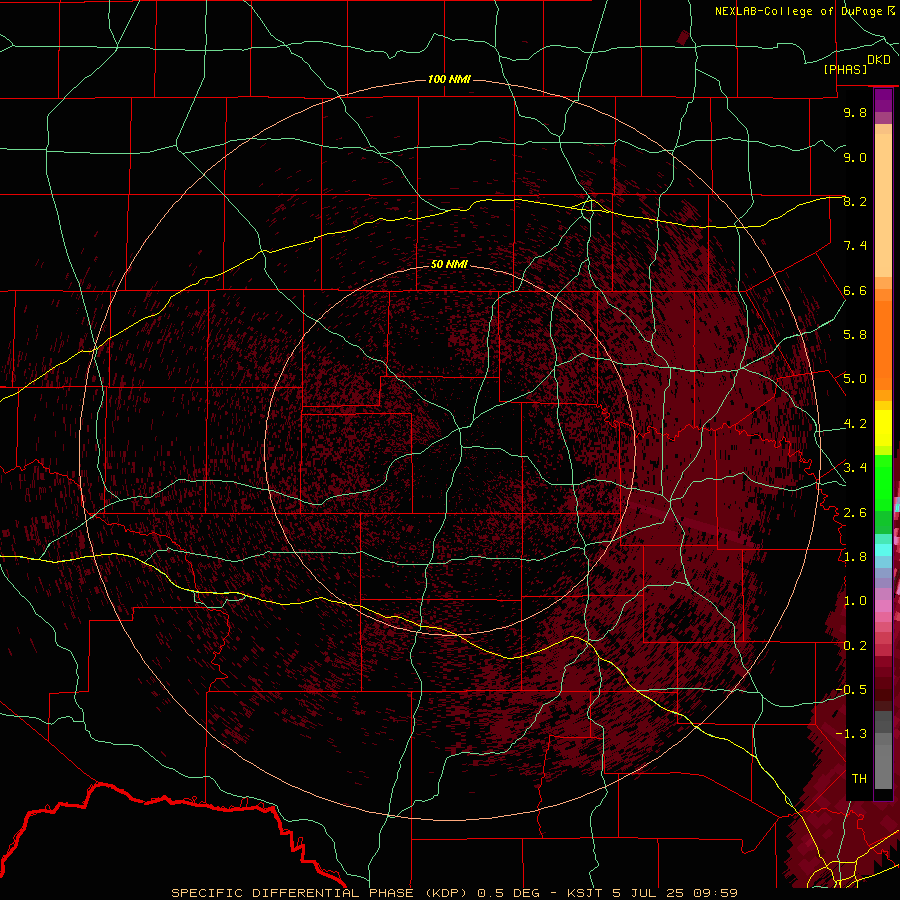Click the 50 NMI range ring label
This screenshot has width=900, height=900.
click(x=449, y=264)
